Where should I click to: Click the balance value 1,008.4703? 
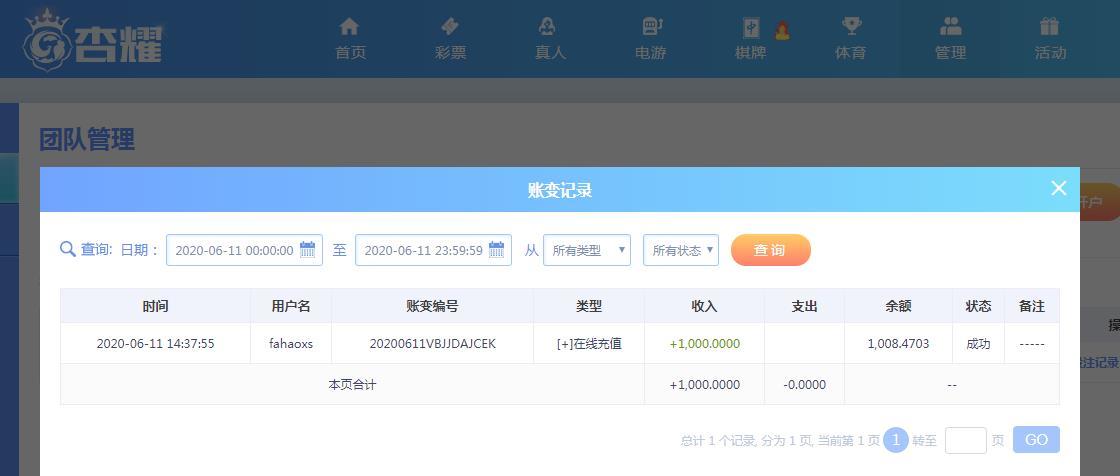point(899,344)
